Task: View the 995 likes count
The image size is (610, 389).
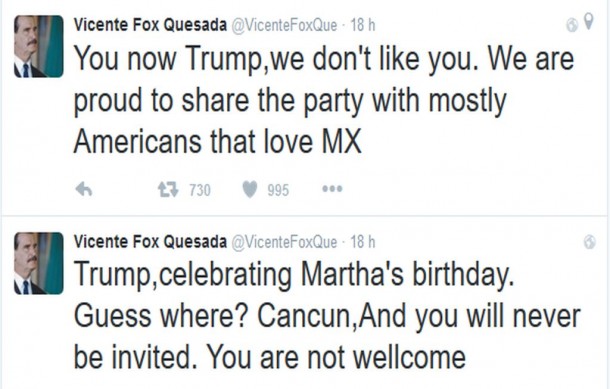Action: (278, 190)
